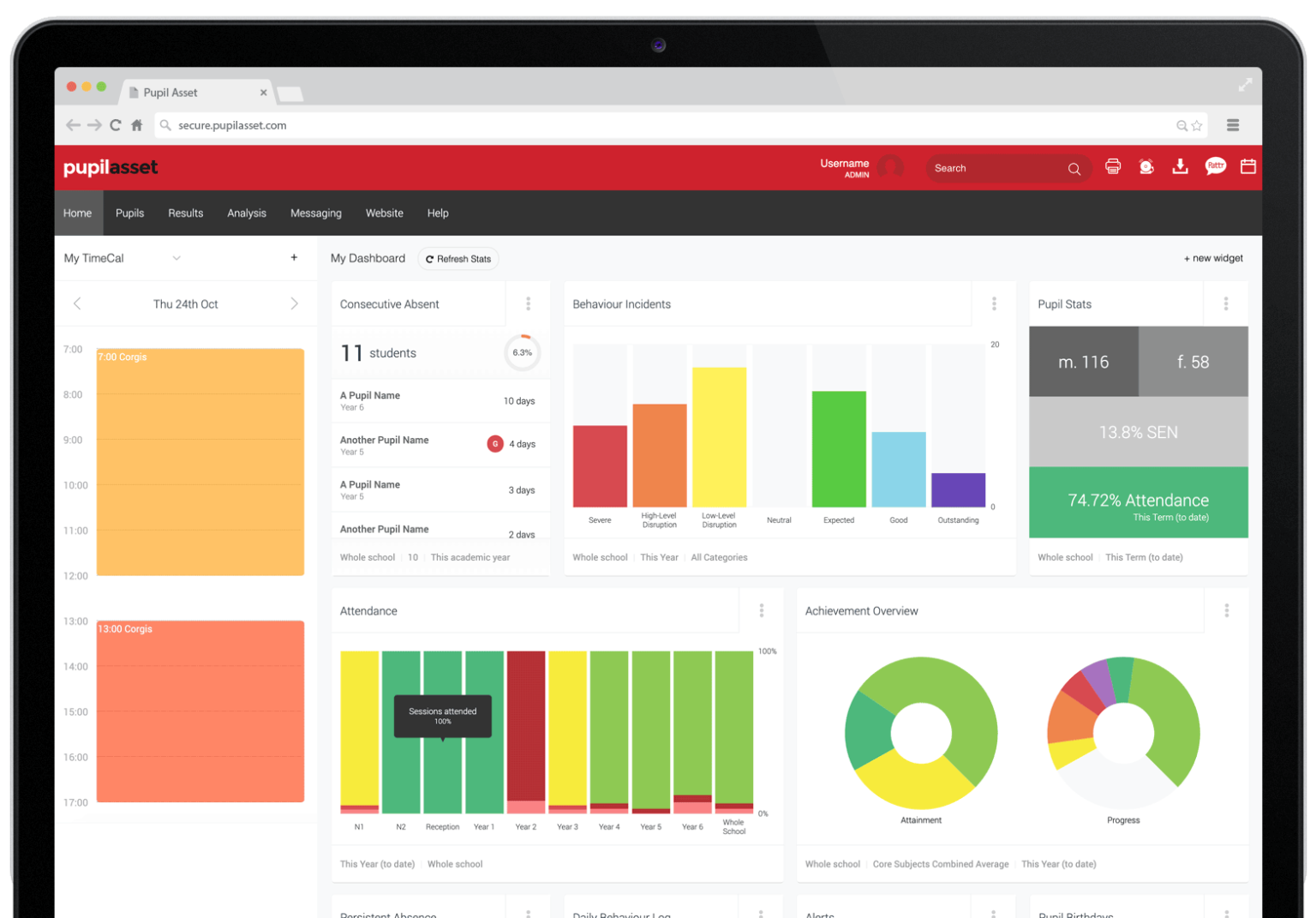The height and width of the screenshot is (918, 1316).
Task: Click the alarm bell icon in the header
Action: (1146, 167)
